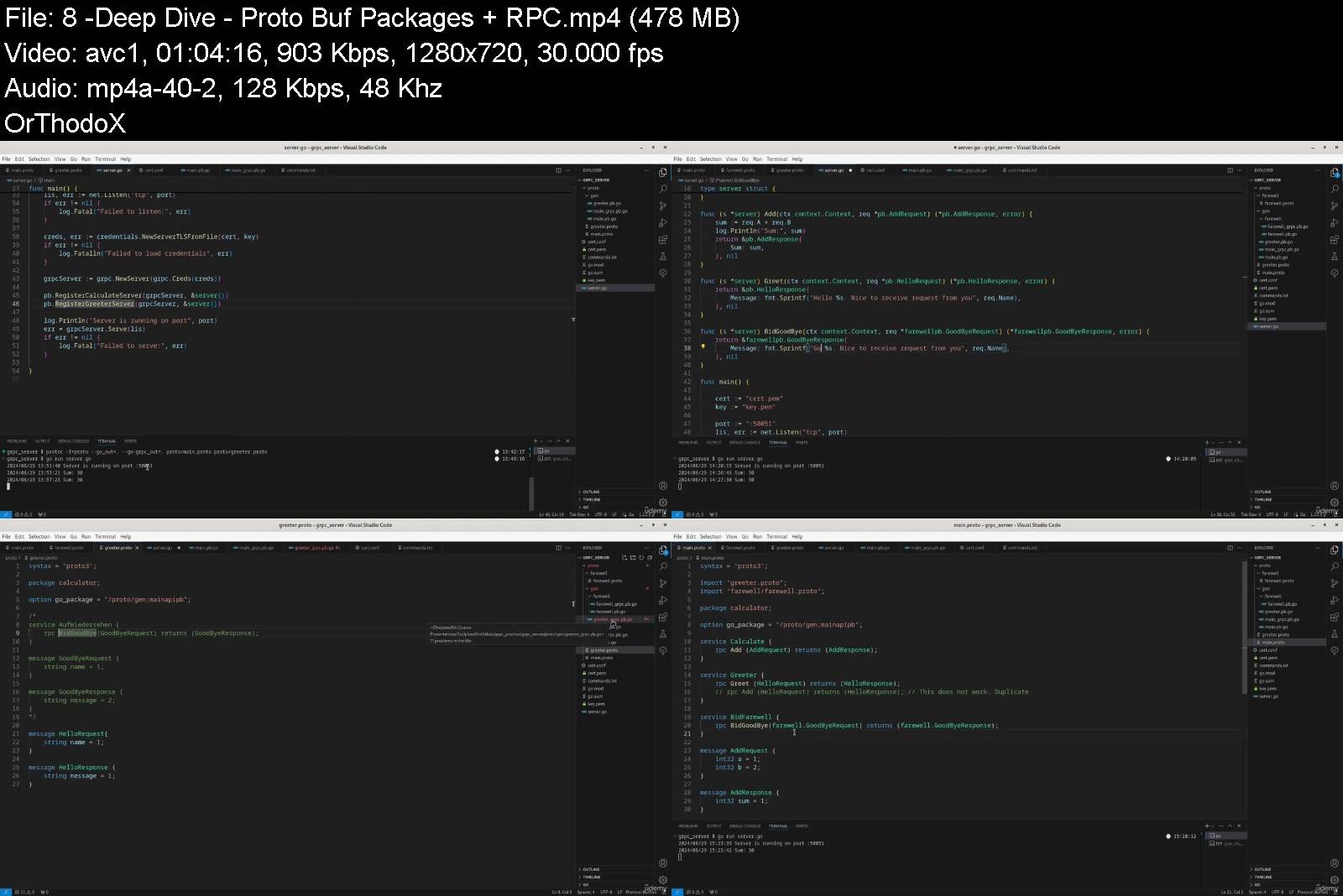Collapse gen folder in top-left server.go window
Image resolution: width=1343 pixels, height=896 pixels.
(x=593, y=195)
